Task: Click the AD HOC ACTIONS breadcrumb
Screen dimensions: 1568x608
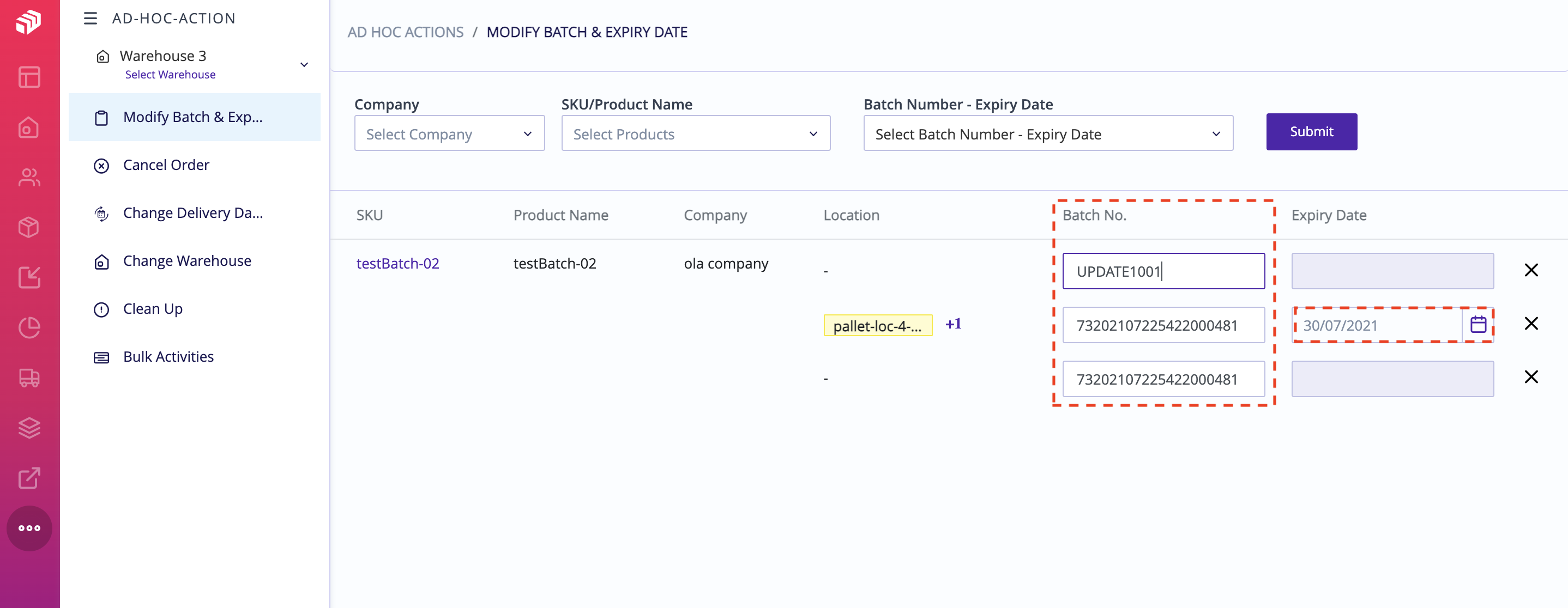Action: [406, 32]
